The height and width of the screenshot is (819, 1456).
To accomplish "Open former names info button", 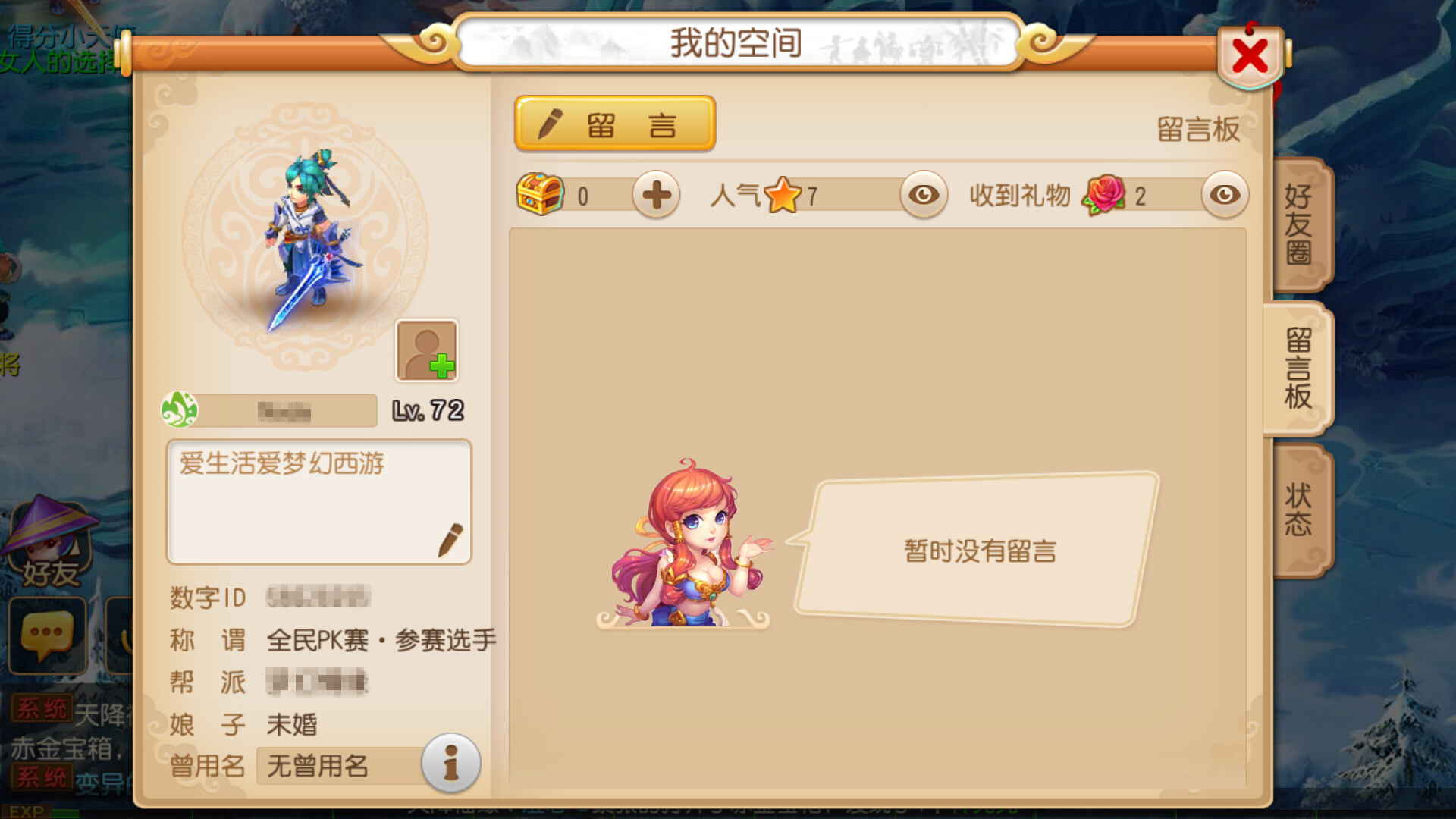I will (450, 763).
